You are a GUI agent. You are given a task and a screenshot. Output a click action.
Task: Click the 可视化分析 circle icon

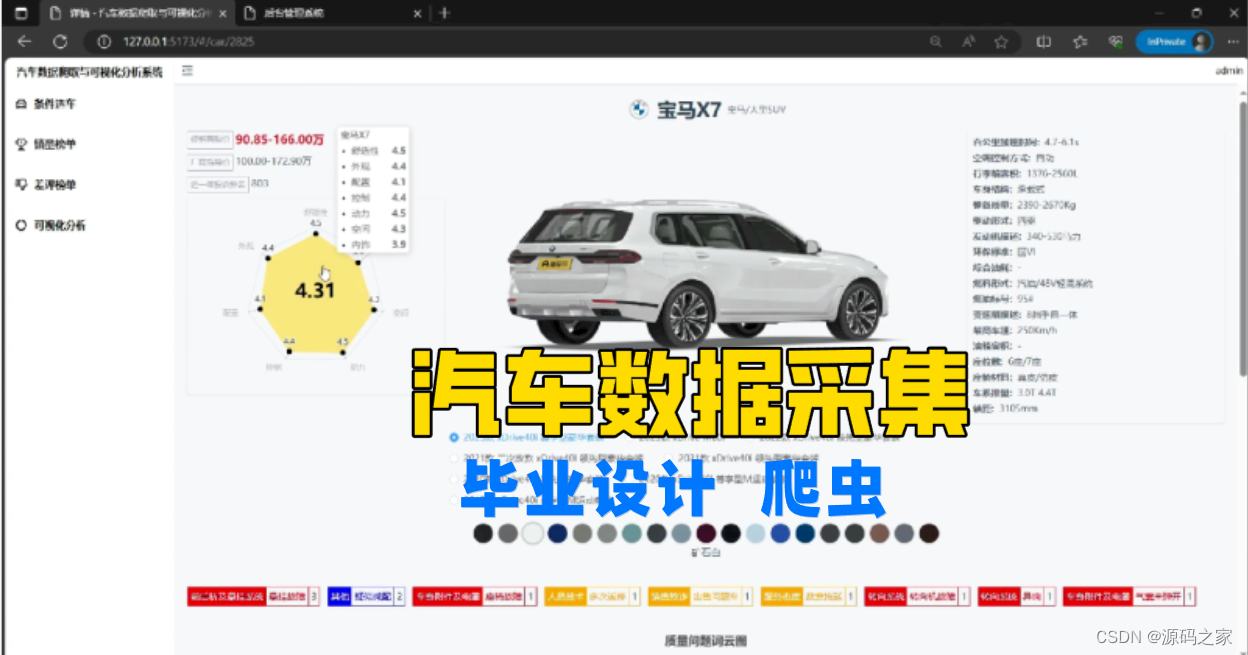click(21, 226)
